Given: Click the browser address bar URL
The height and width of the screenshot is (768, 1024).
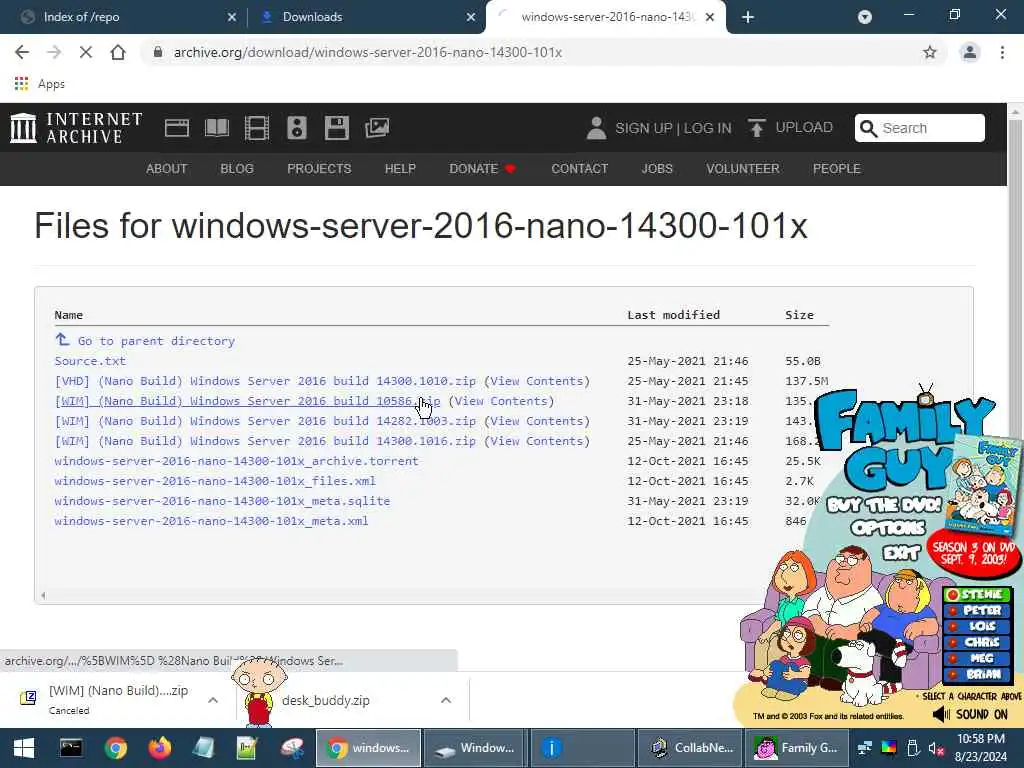Looking at the screenshot, I should point(368,52).
